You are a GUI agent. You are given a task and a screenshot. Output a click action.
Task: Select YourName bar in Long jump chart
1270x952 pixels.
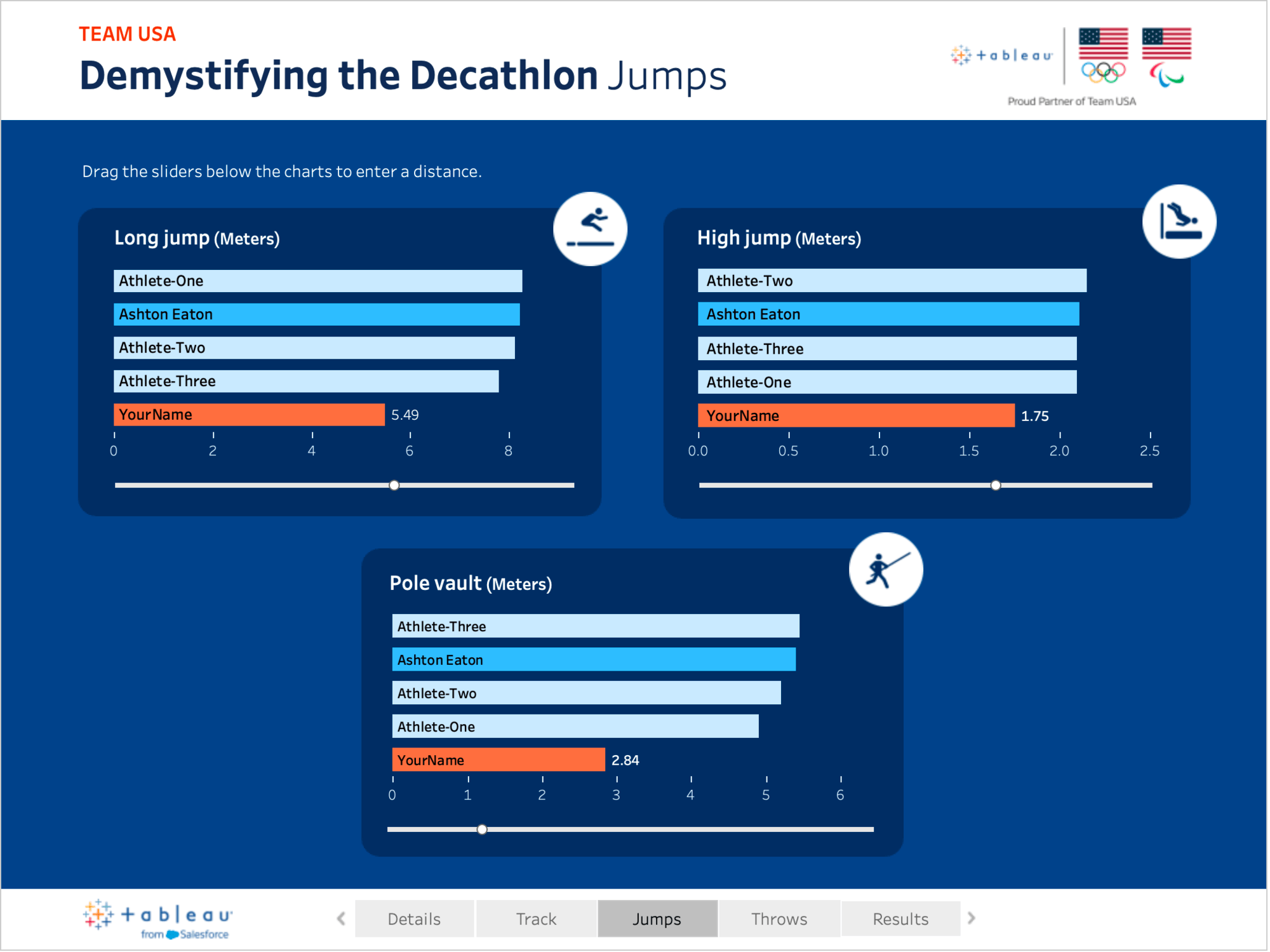point(249,415)
